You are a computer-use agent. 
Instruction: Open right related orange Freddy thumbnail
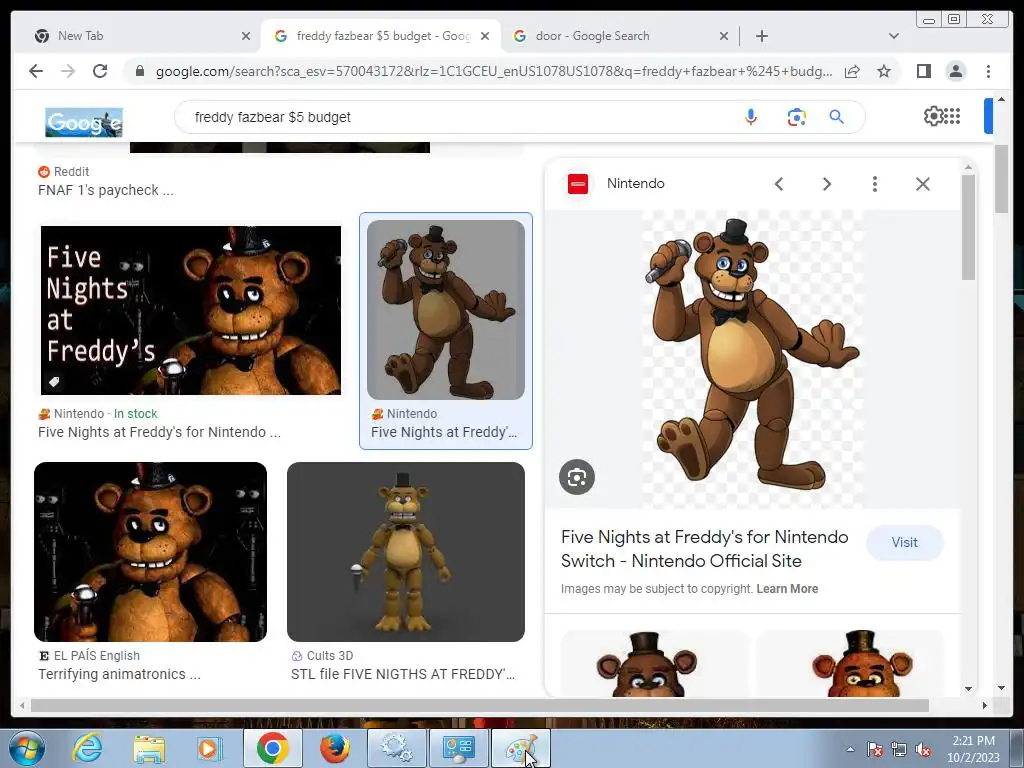[850, 664]
